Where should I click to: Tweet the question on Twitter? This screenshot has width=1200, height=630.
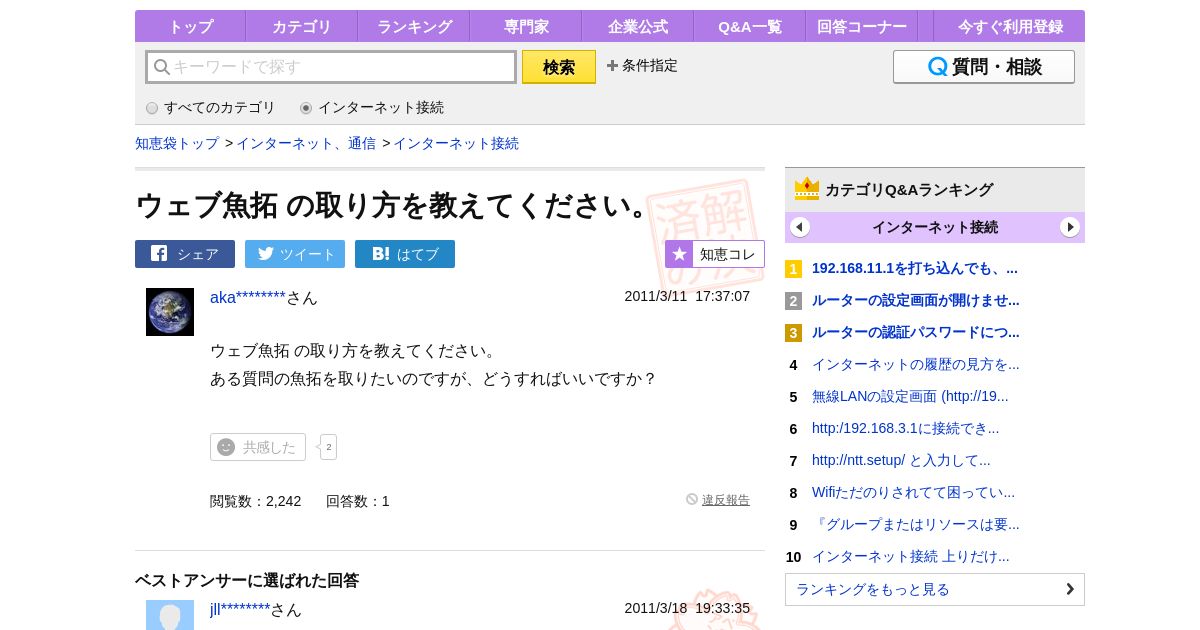tap(295, 254)
